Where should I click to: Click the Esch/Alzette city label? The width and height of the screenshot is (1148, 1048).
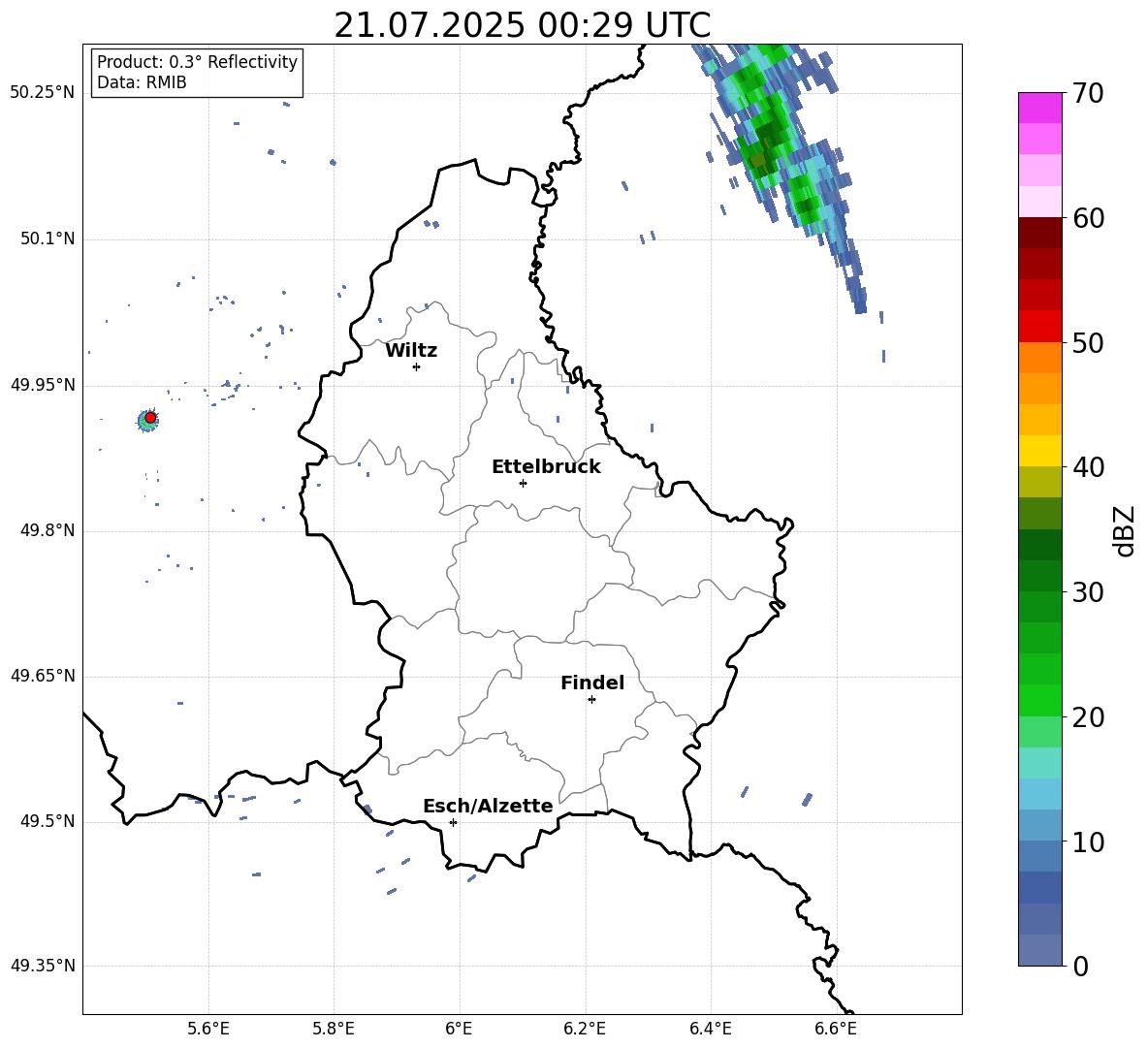pos(488,806)
